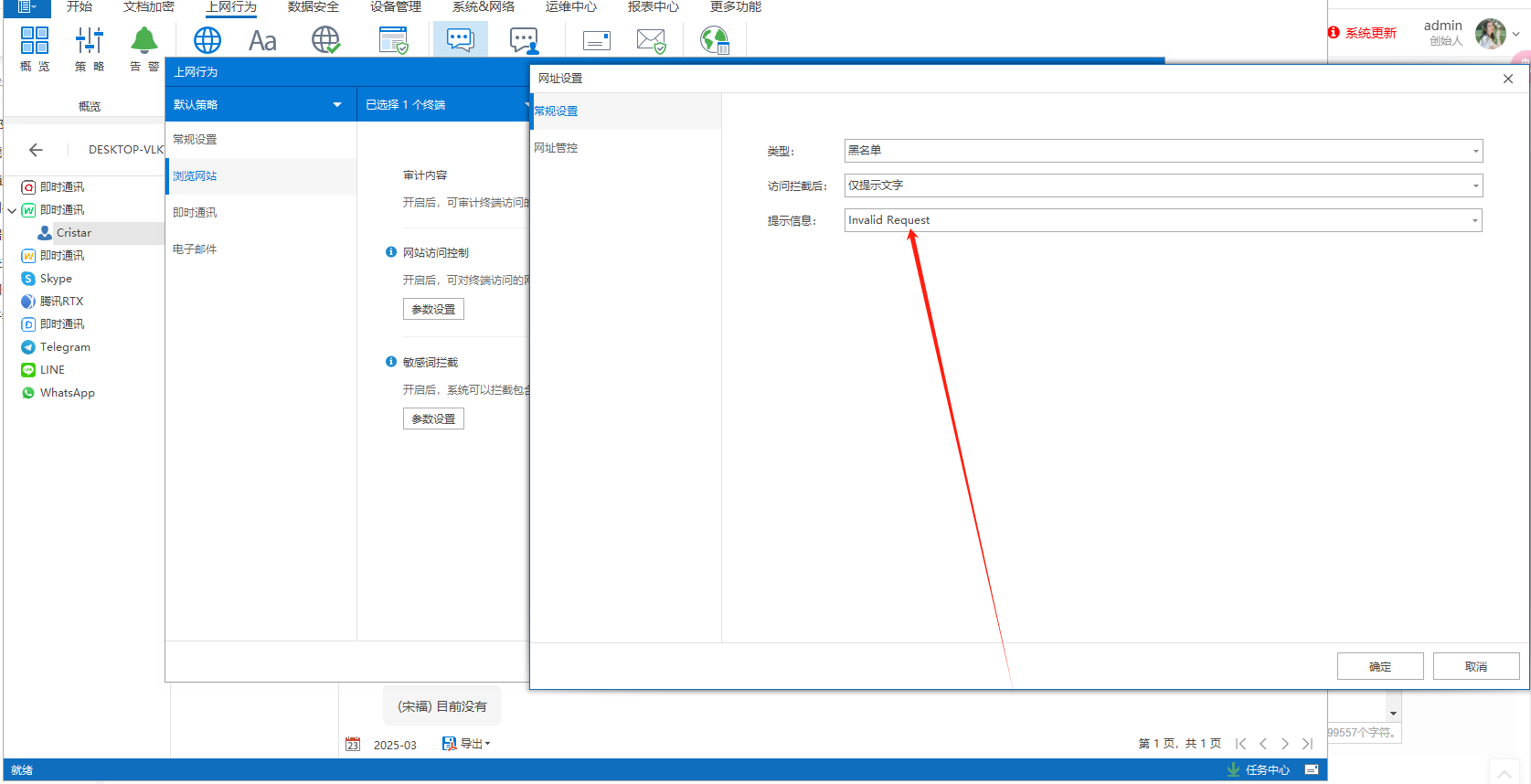
Task: Open 浏览网站 in the policy sidebar
Action: pyautogui.click(x=261, y=175)
